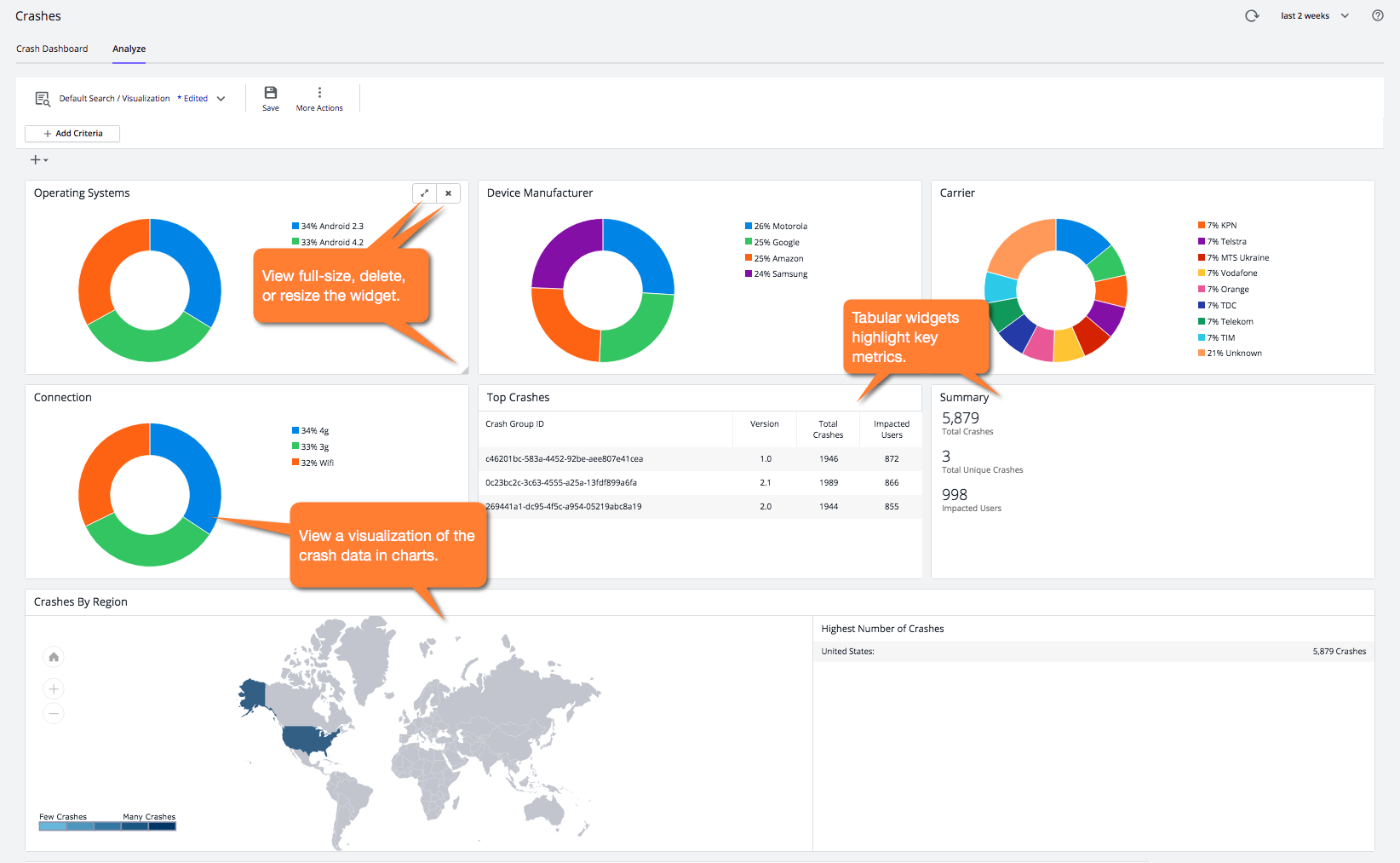The image size is (1400, 863).
Task: Reset the crash map view with home icon
Action: point(53,656)
